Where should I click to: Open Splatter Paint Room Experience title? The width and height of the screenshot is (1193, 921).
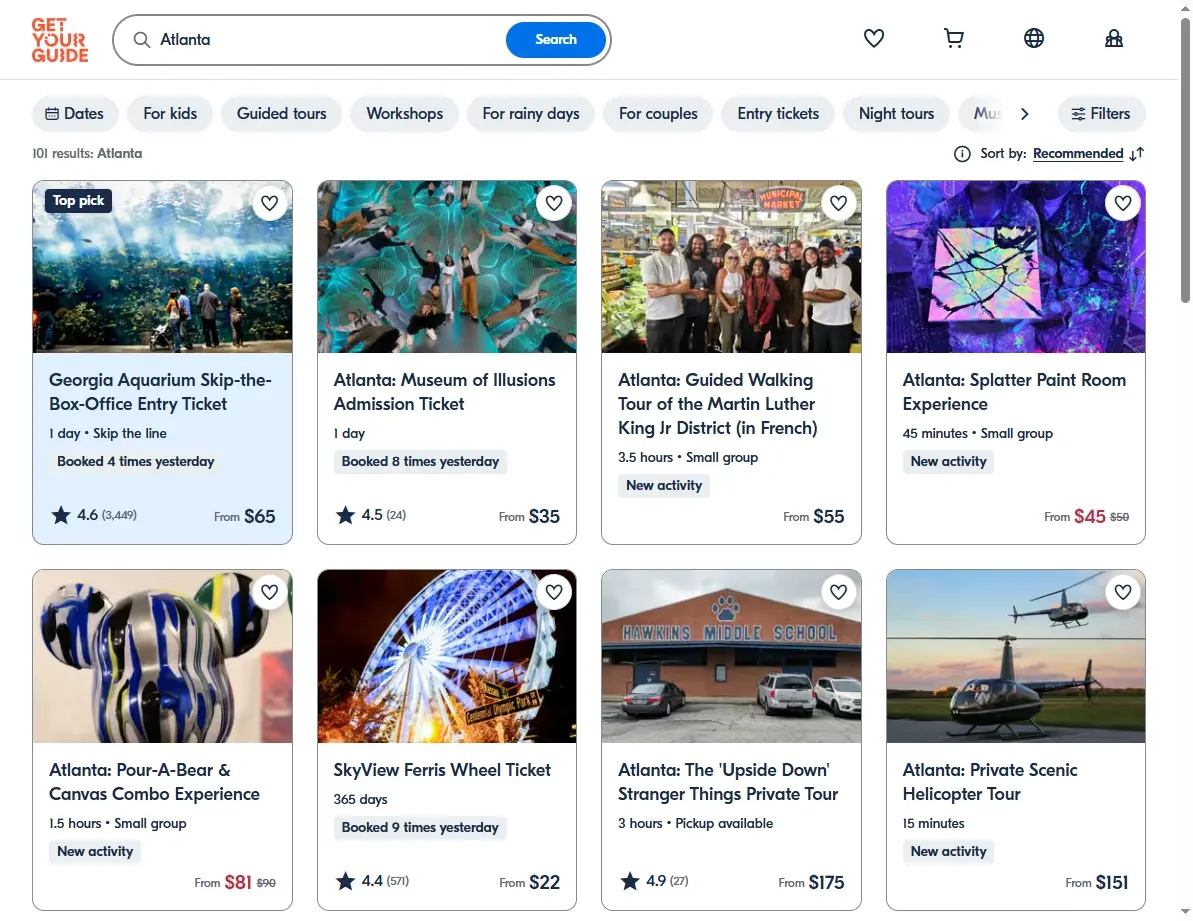(x=1013, y=392)
